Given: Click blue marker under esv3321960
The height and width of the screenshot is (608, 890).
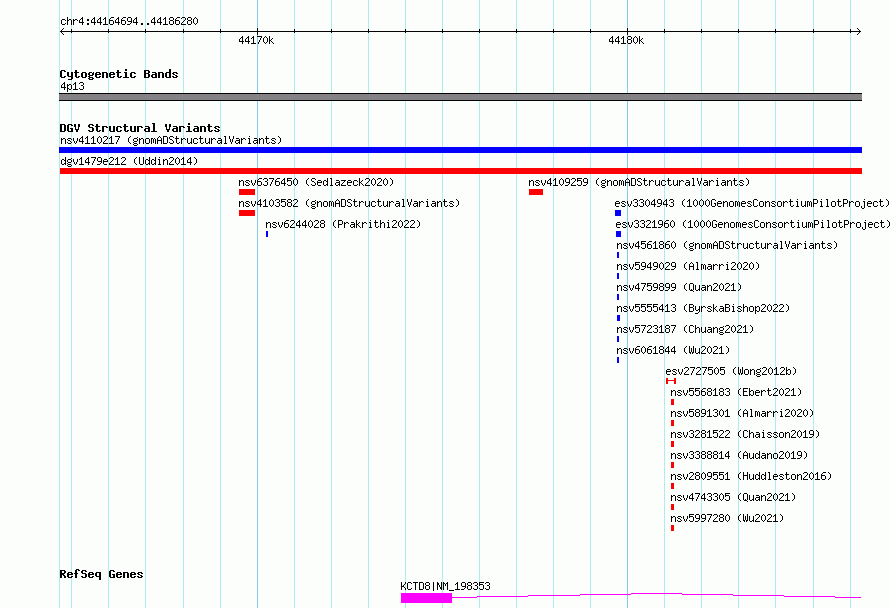Looking at the screenshot, I should click(x=619, y=234).
